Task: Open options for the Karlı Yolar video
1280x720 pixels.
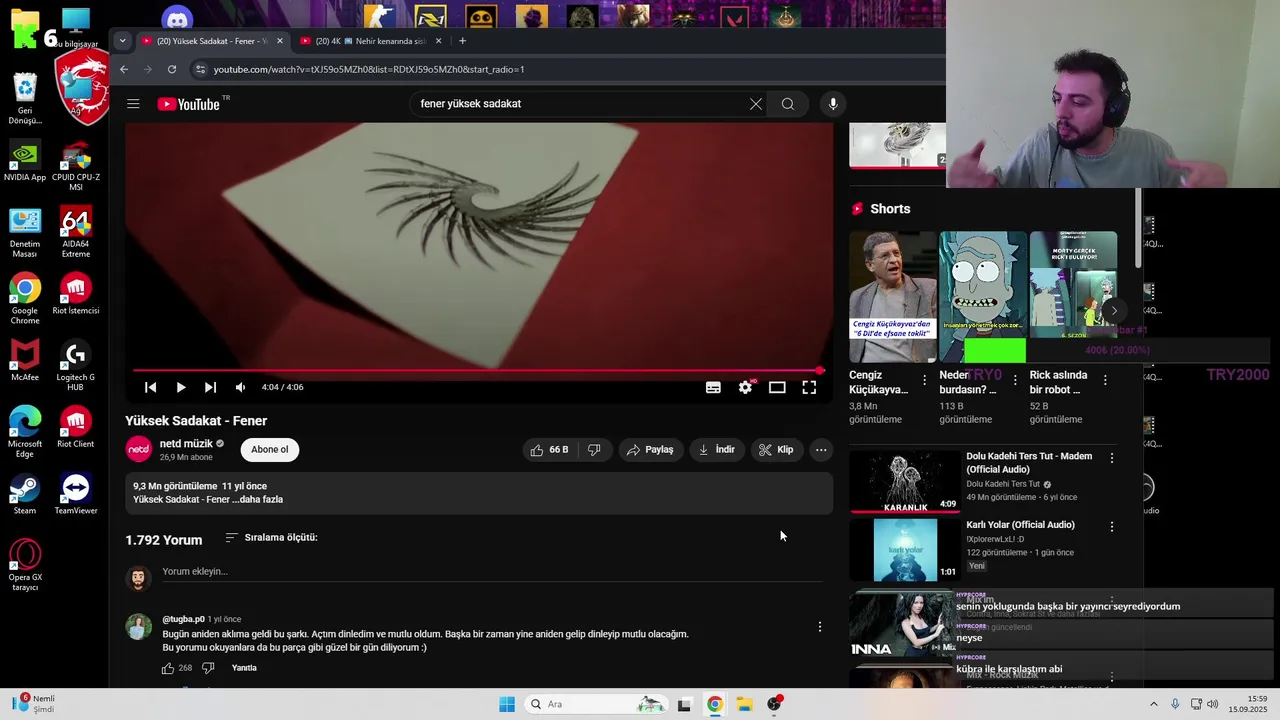Action: (1111, 526)
